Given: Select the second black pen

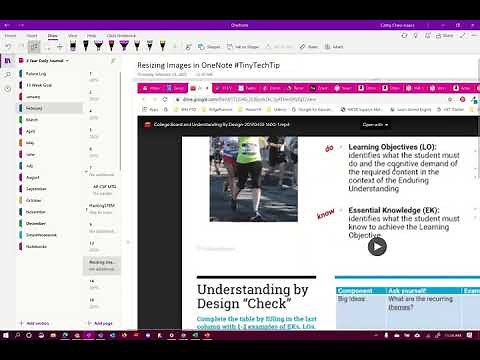Looking at the screenshot, I should pos(86,46).
